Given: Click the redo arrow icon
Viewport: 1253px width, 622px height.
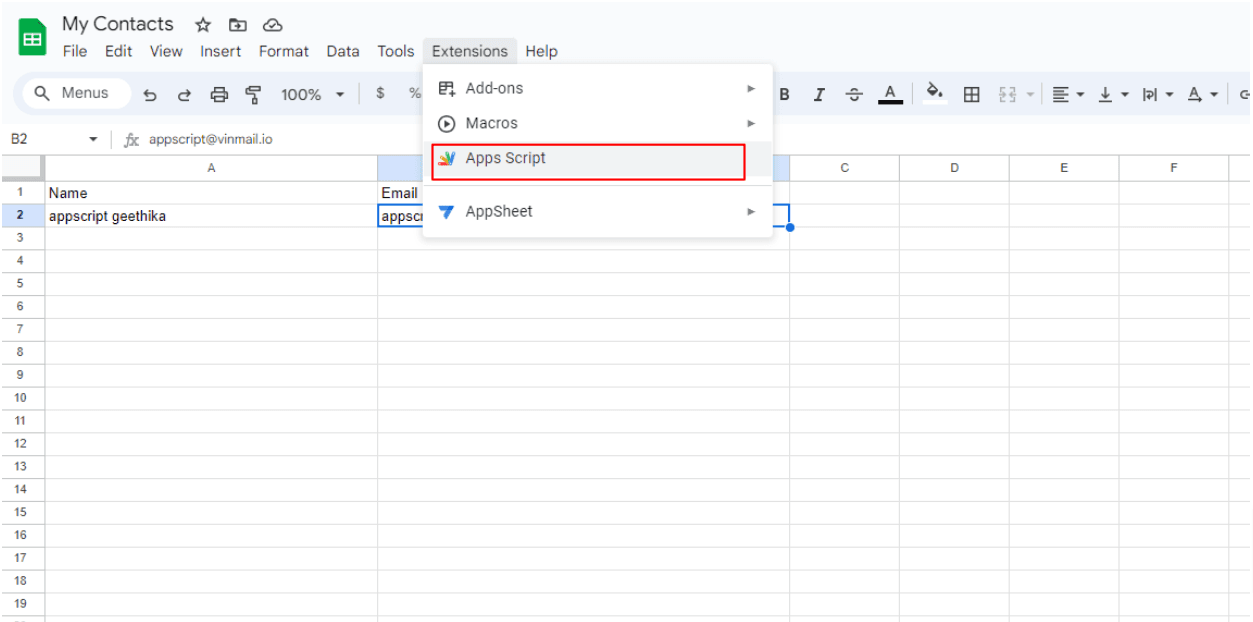Looking at the screenshot, I should tap(184, 95).
